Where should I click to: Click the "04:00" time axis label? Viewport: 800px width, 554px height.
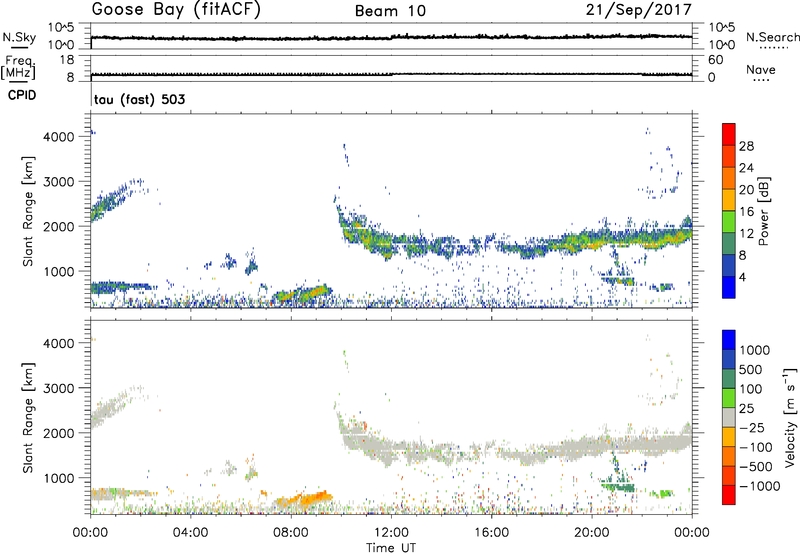click(190, 533)
